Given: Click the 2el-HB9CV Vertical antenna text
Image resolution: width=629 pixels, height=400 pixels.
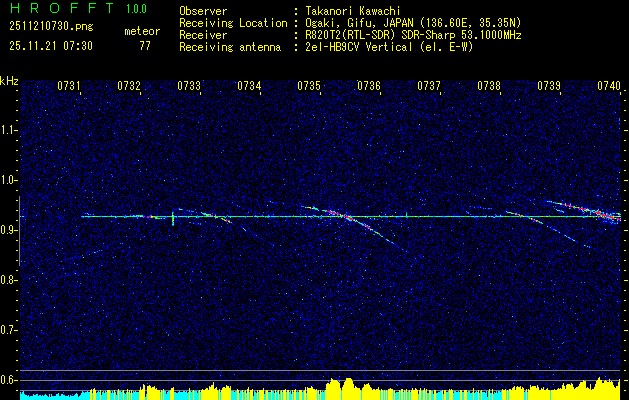Looking at the screenshot, I should (x=389, y=47).
